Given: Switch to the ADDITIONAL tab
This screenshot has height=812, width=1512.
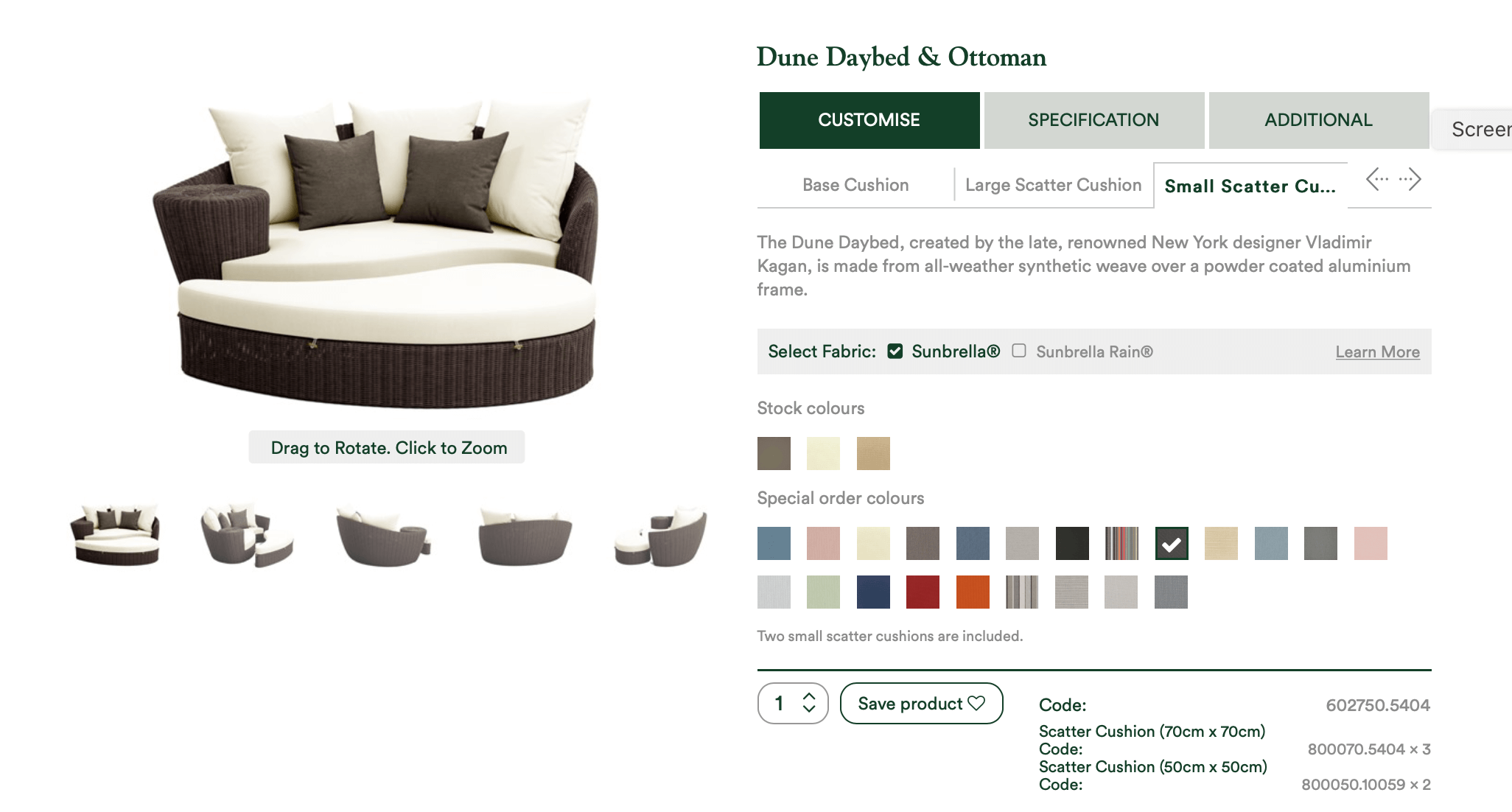Looking at the screenshot, I should [x=1319, y=120].
